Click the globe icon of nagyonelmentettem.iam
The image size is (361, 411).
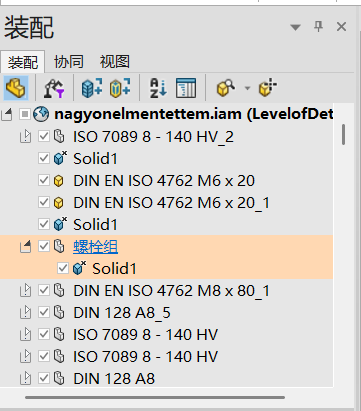pyautogui.click(x=41, y=114)
